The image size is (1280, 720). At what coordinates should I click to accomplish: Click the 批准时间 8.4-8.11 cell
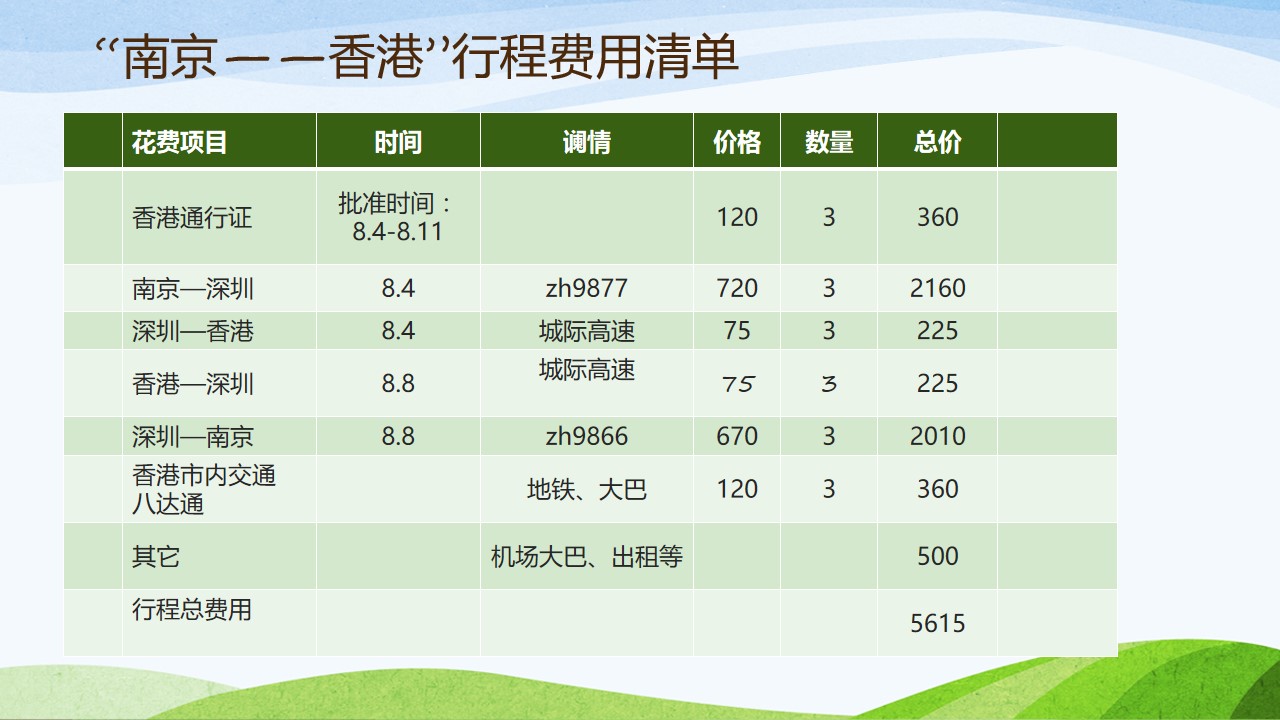398,217
